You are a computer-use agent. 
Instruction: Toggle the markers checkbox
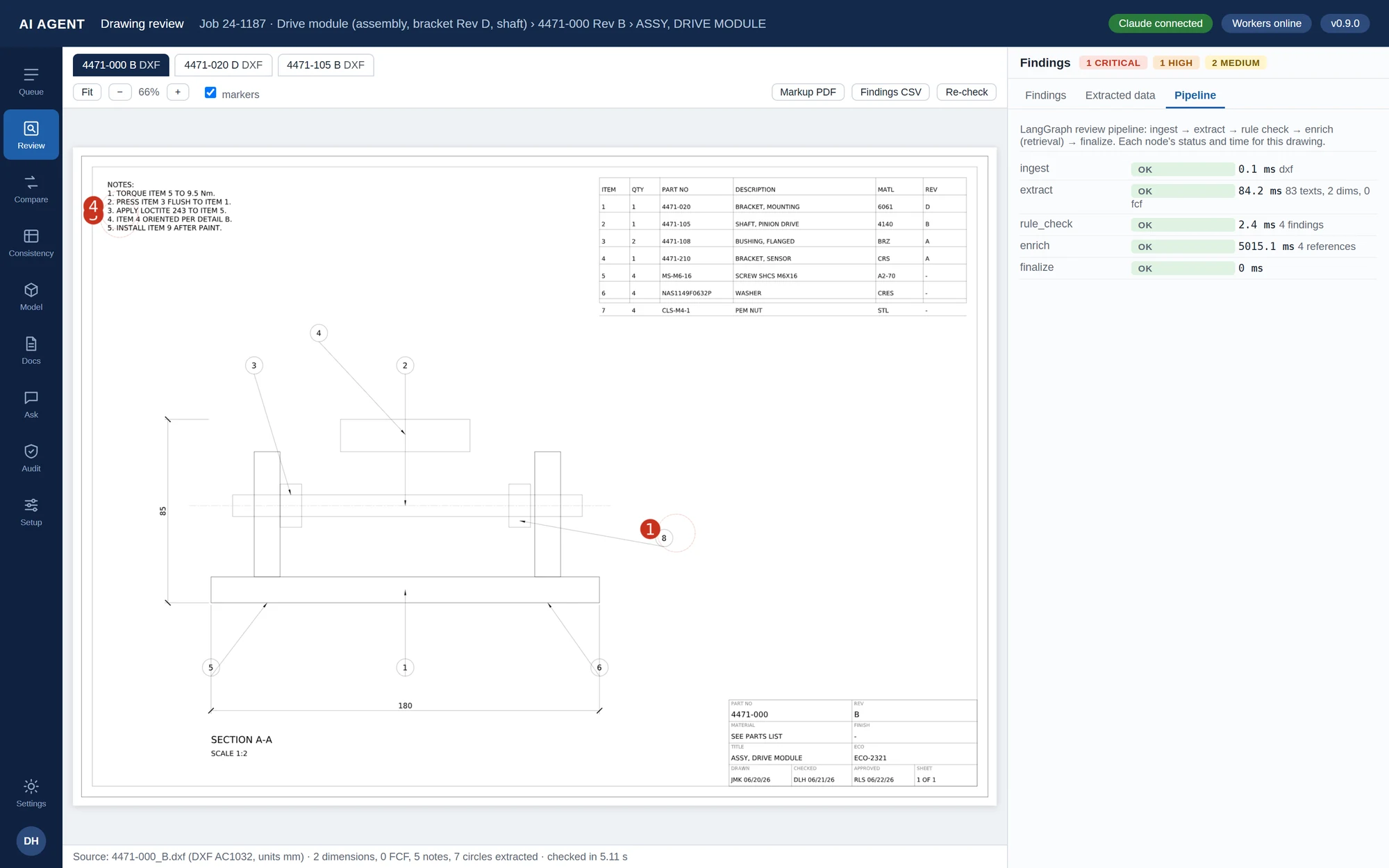[210, 92]
